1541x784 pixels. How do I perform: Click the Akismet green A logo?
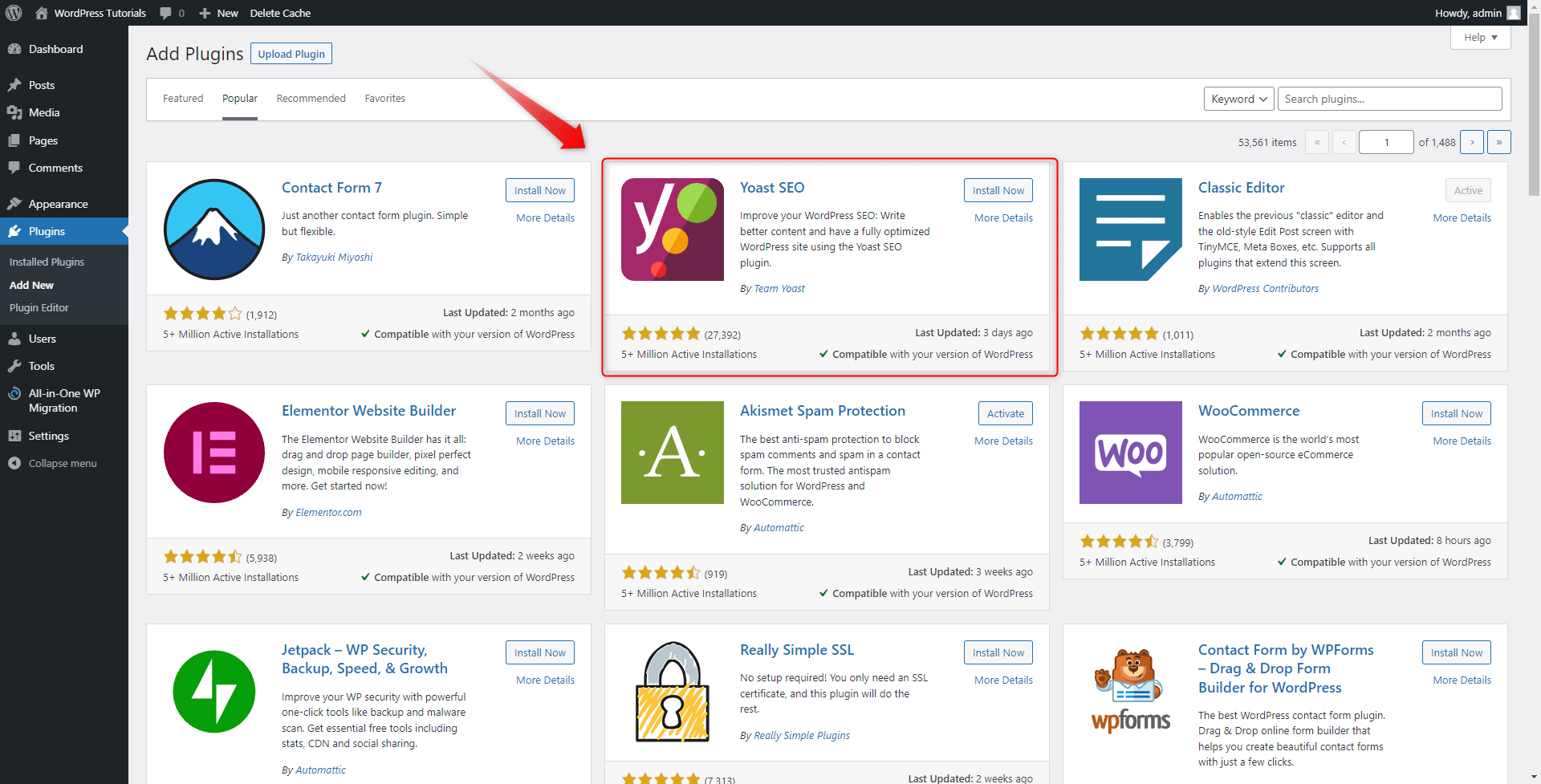673,453
